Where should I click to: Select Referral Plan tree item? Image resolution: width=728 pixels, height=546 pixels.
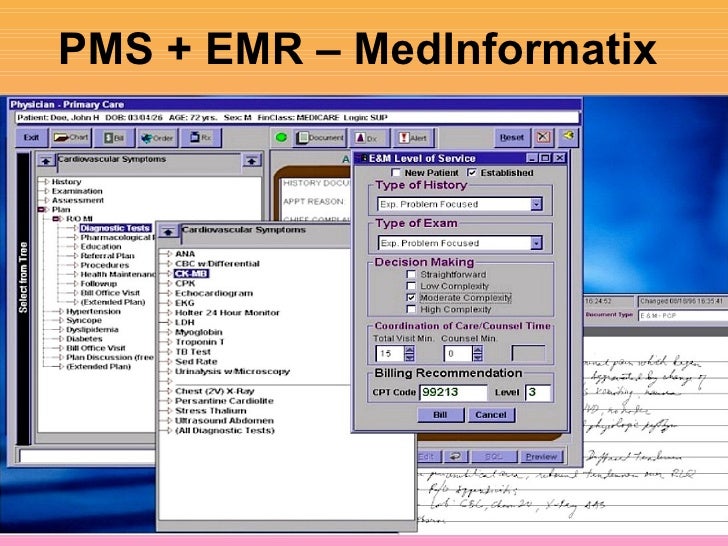click(x=108, y=256)
